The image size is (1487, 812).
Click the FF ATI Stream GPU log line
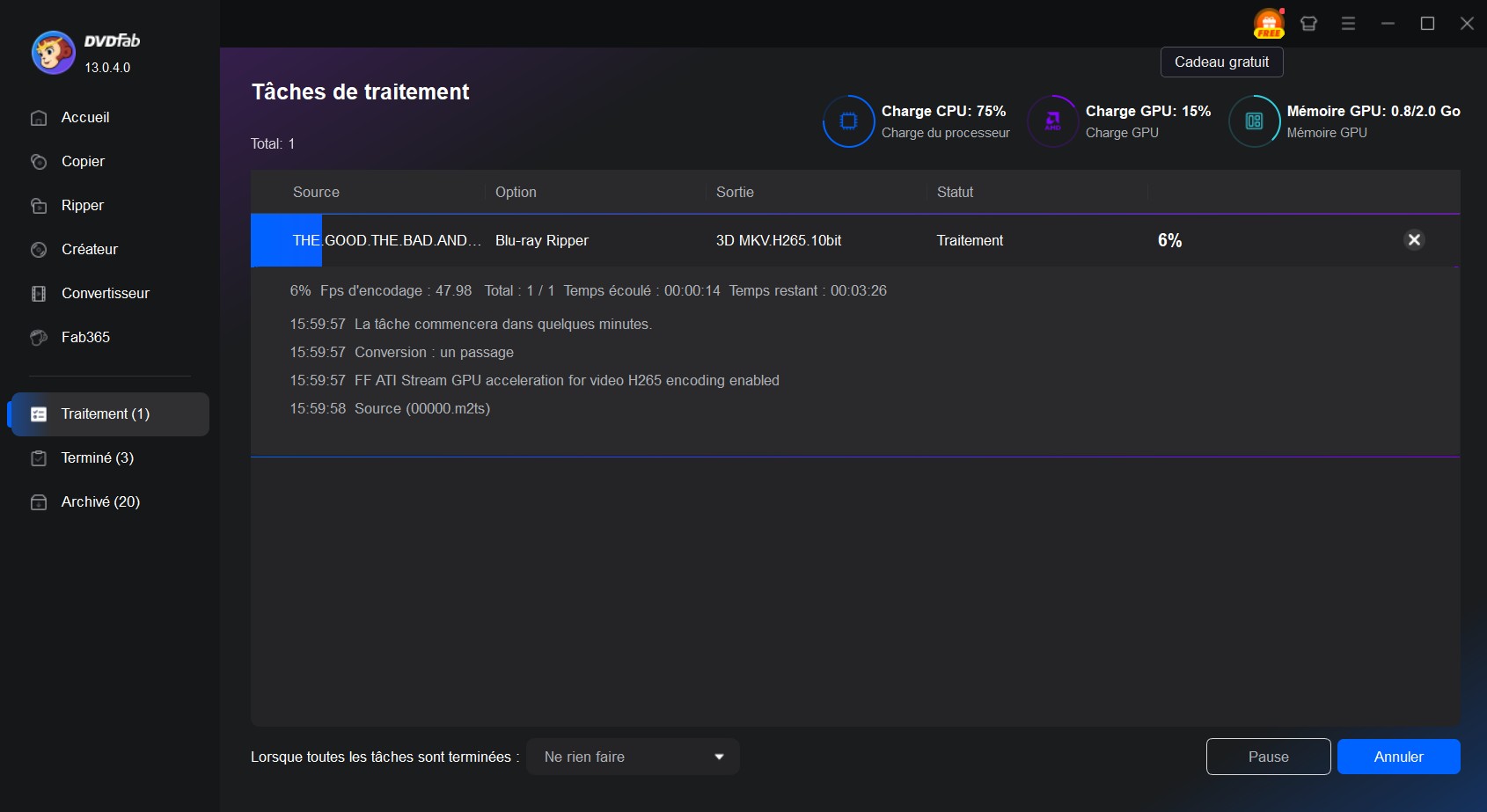click(x=534, y=381)
